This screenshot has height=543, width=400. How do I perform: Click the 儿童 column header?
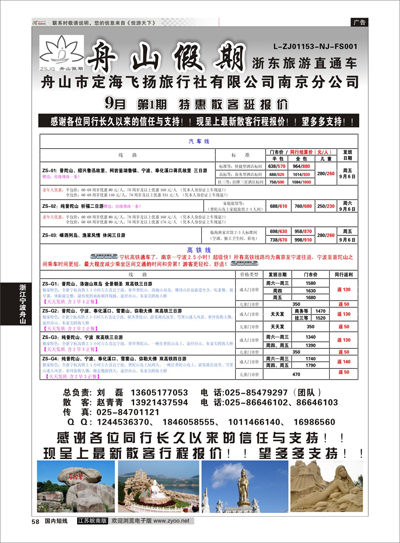coord(326,159)
